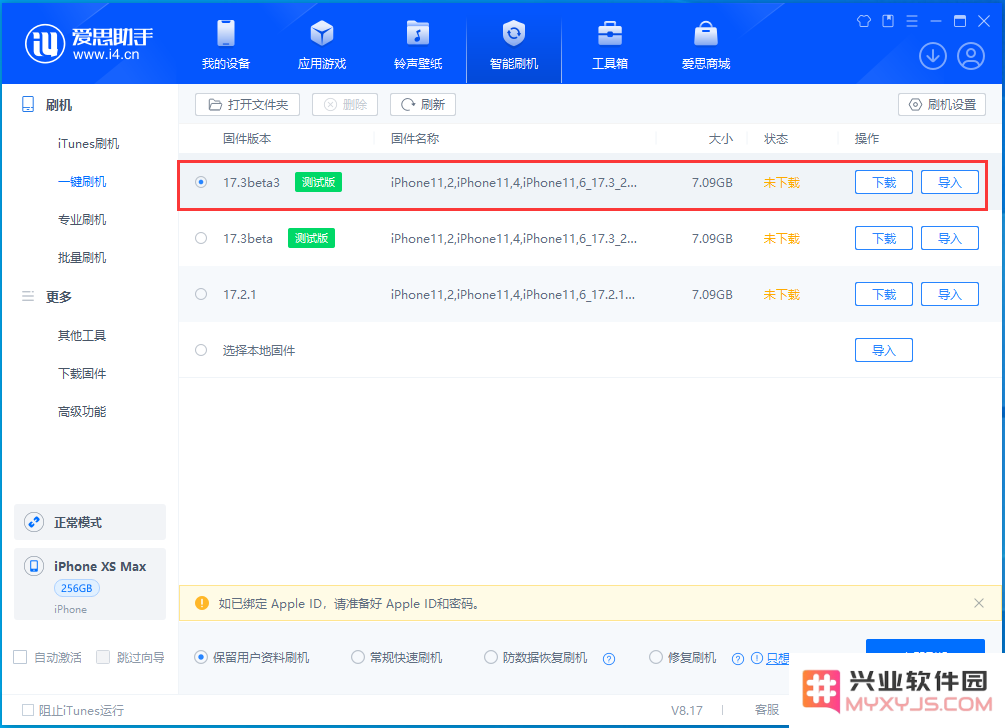Enable the 跳过向导 checkbox

pyautogui.click(x=103, y=658)
